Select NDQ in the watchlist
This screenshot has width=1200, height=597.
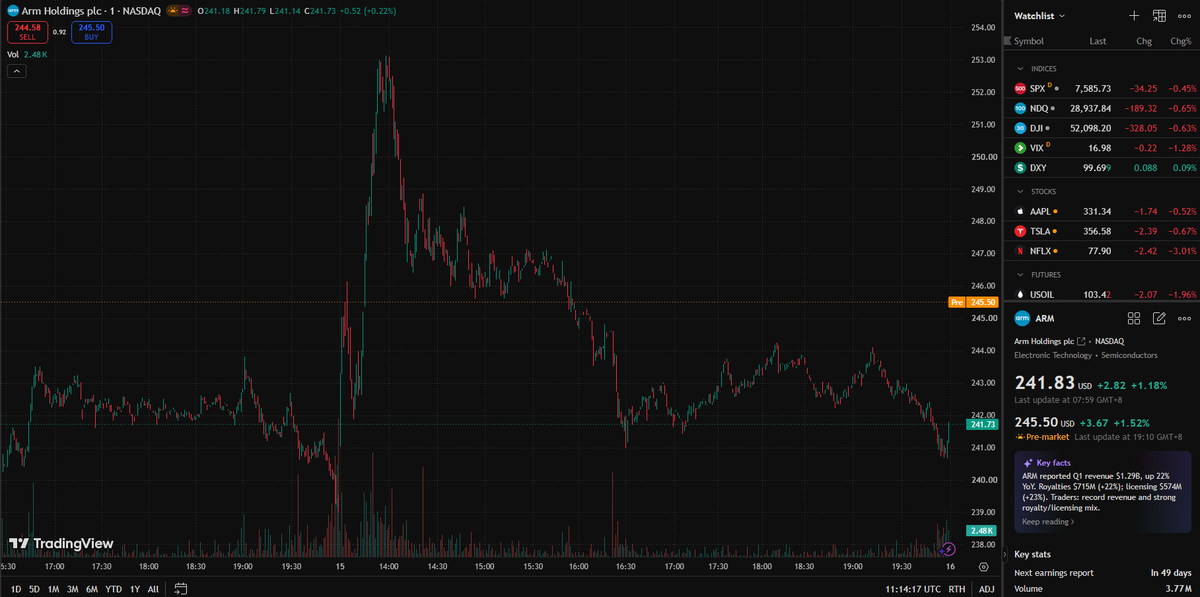tap(1102, 107)
